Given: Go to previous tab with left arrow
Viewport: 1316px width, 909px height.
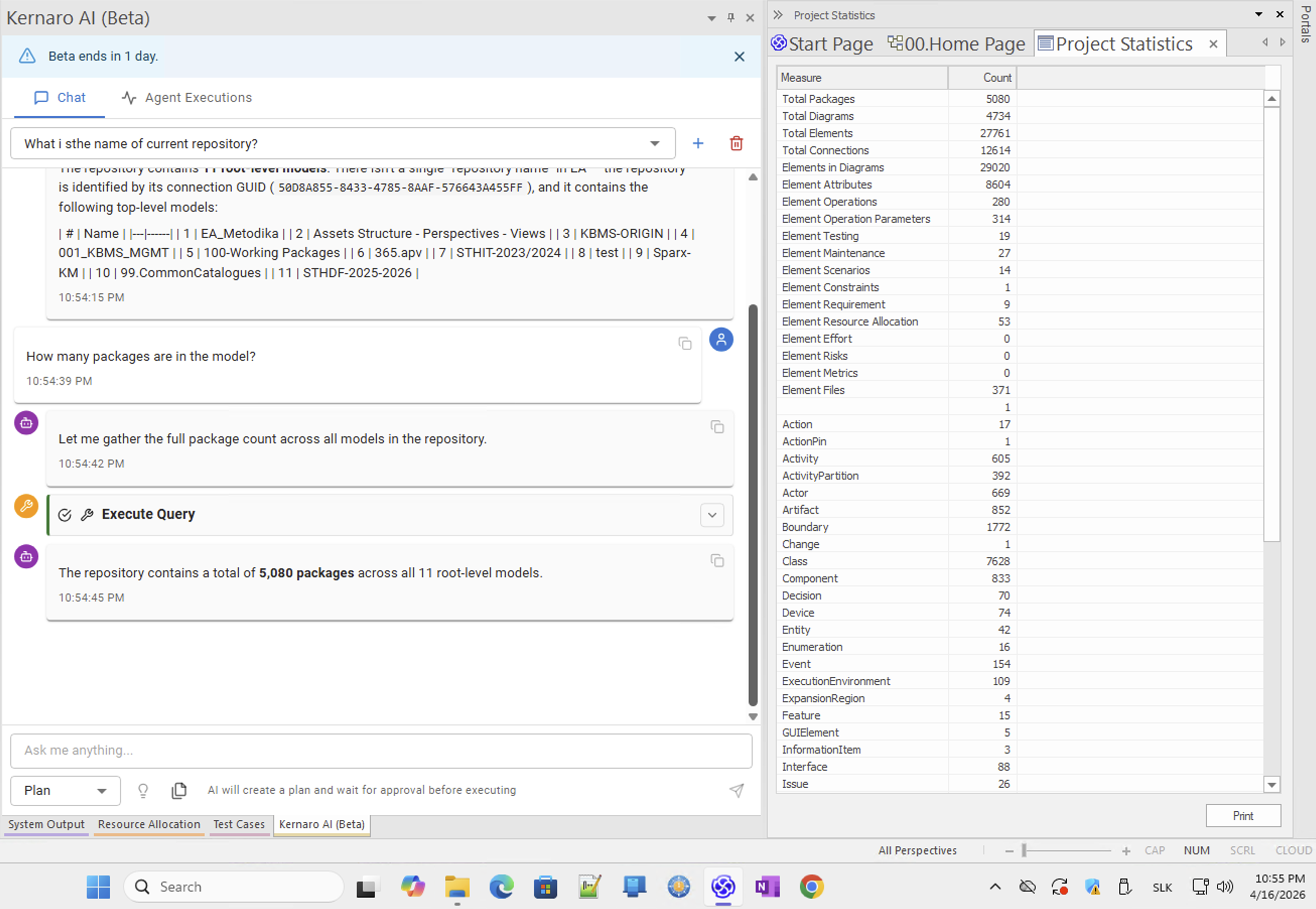Looking at the screenshot, I should click(1265, 42).
